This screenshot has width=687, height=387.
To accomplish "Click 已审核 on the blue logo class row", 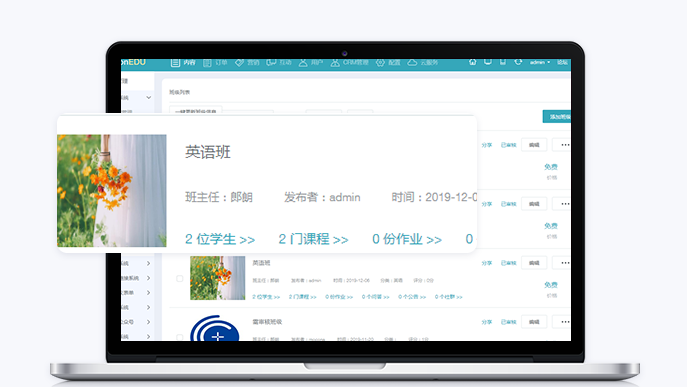I will [509, 322].
